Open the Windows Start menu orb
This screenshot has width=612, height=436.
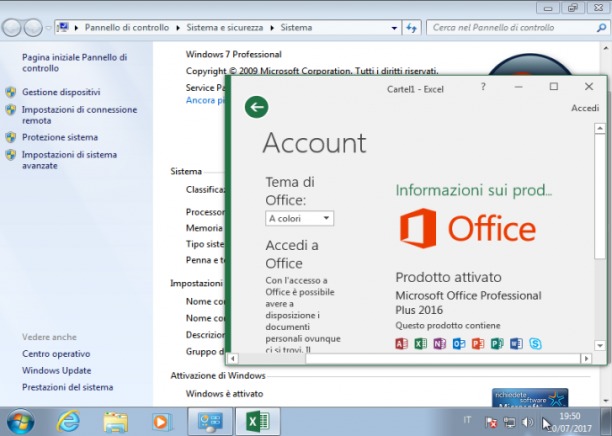point(20,422)
